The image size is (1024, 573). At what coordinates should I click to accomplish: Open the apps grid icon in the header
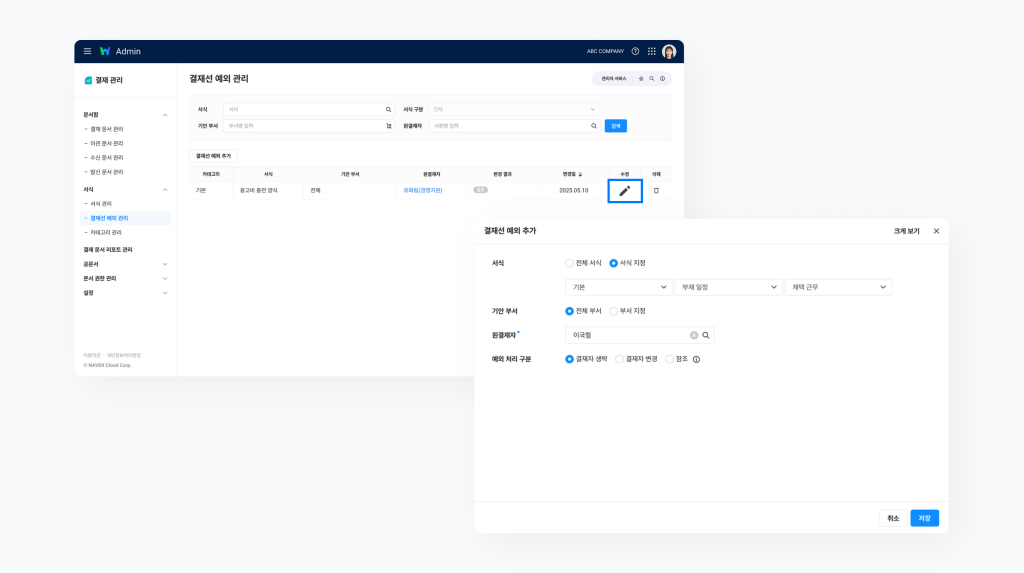(x=651, y=51)
